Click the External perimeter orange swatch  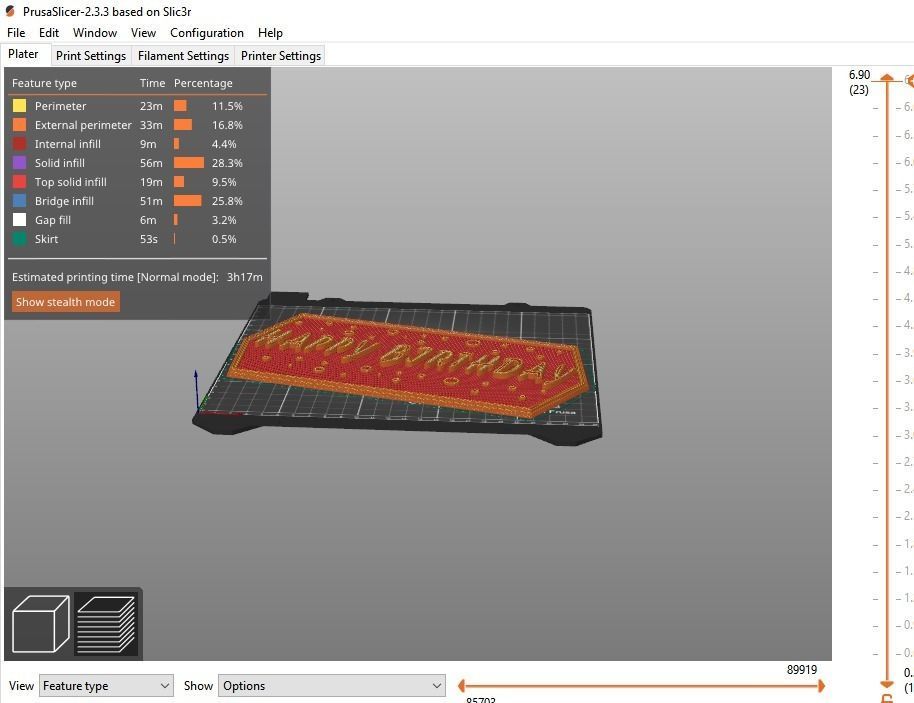coord(19,125)
